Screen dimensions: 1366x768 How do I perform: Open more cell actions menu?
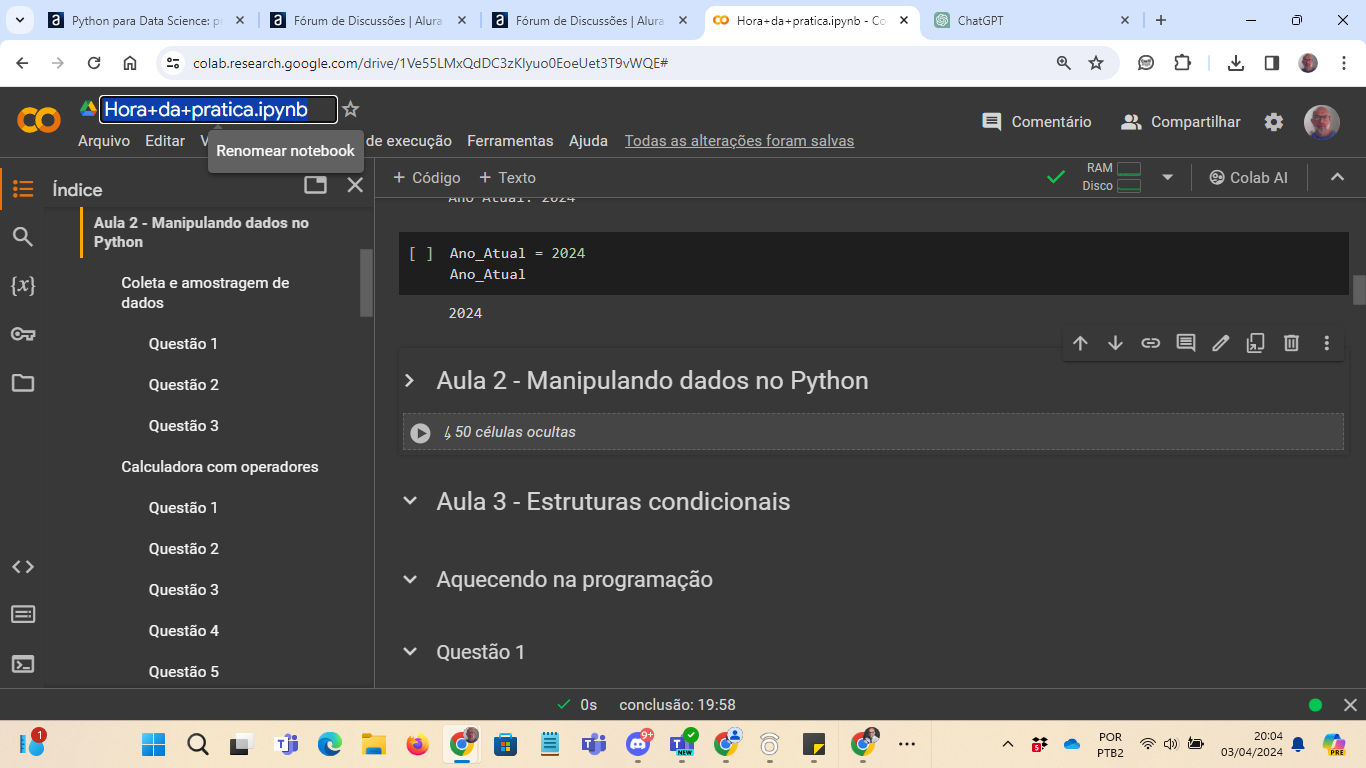point(1327,343)
